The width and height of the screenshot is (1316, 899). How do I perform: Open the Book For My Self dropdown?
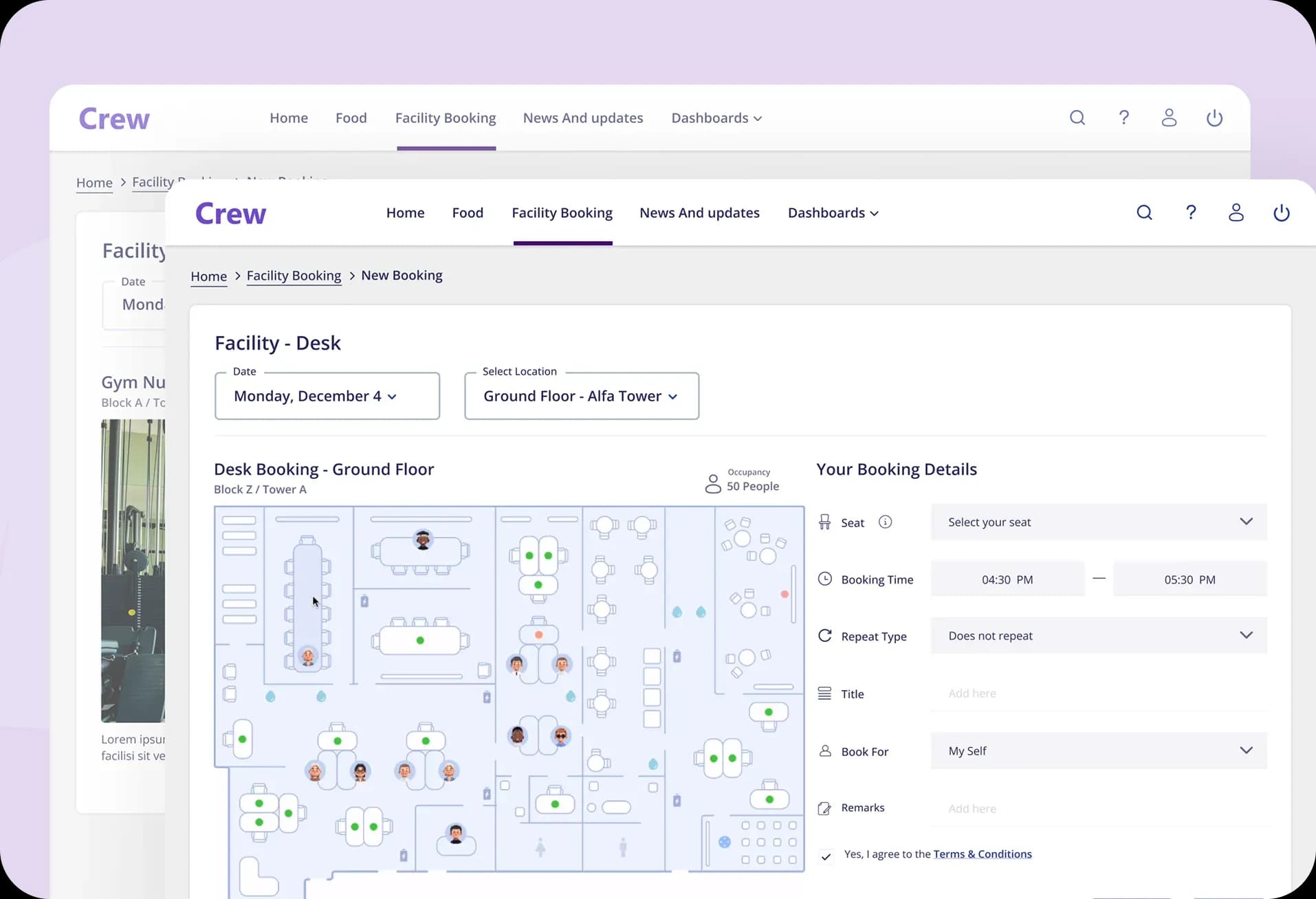tap(1099, 751)
